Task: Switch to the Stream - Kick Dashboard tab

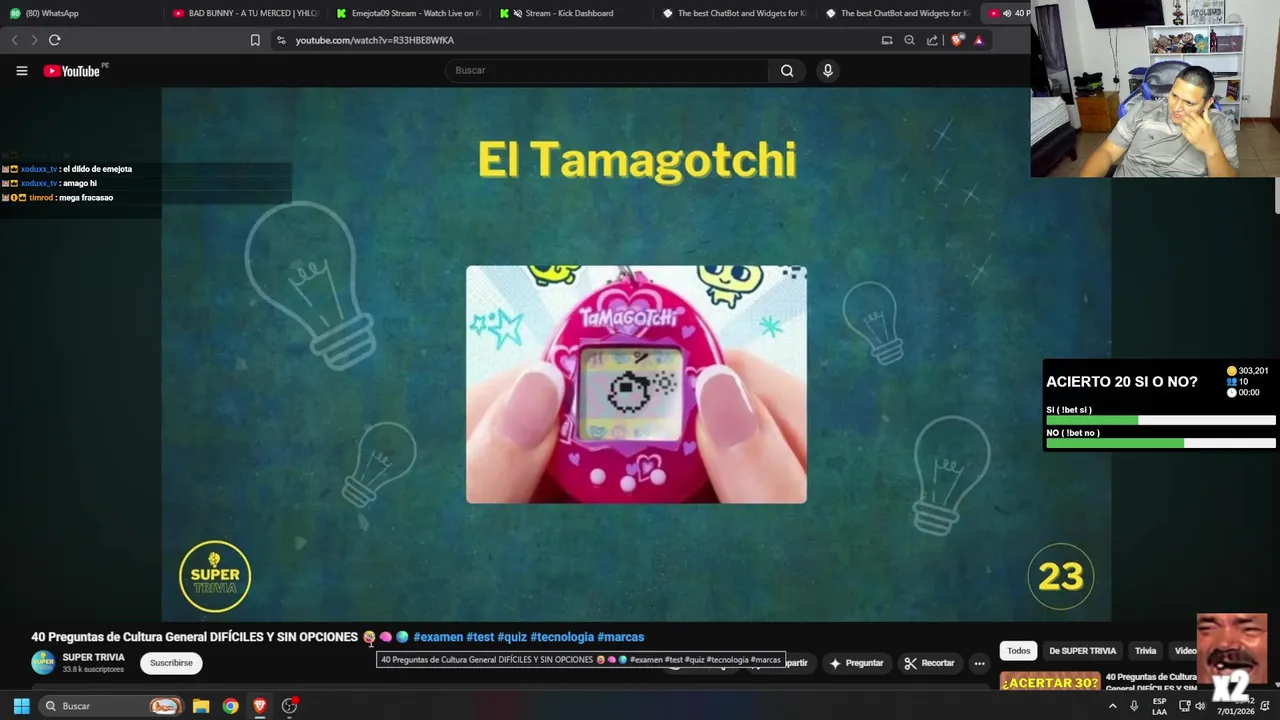Action: pos(571,13)
